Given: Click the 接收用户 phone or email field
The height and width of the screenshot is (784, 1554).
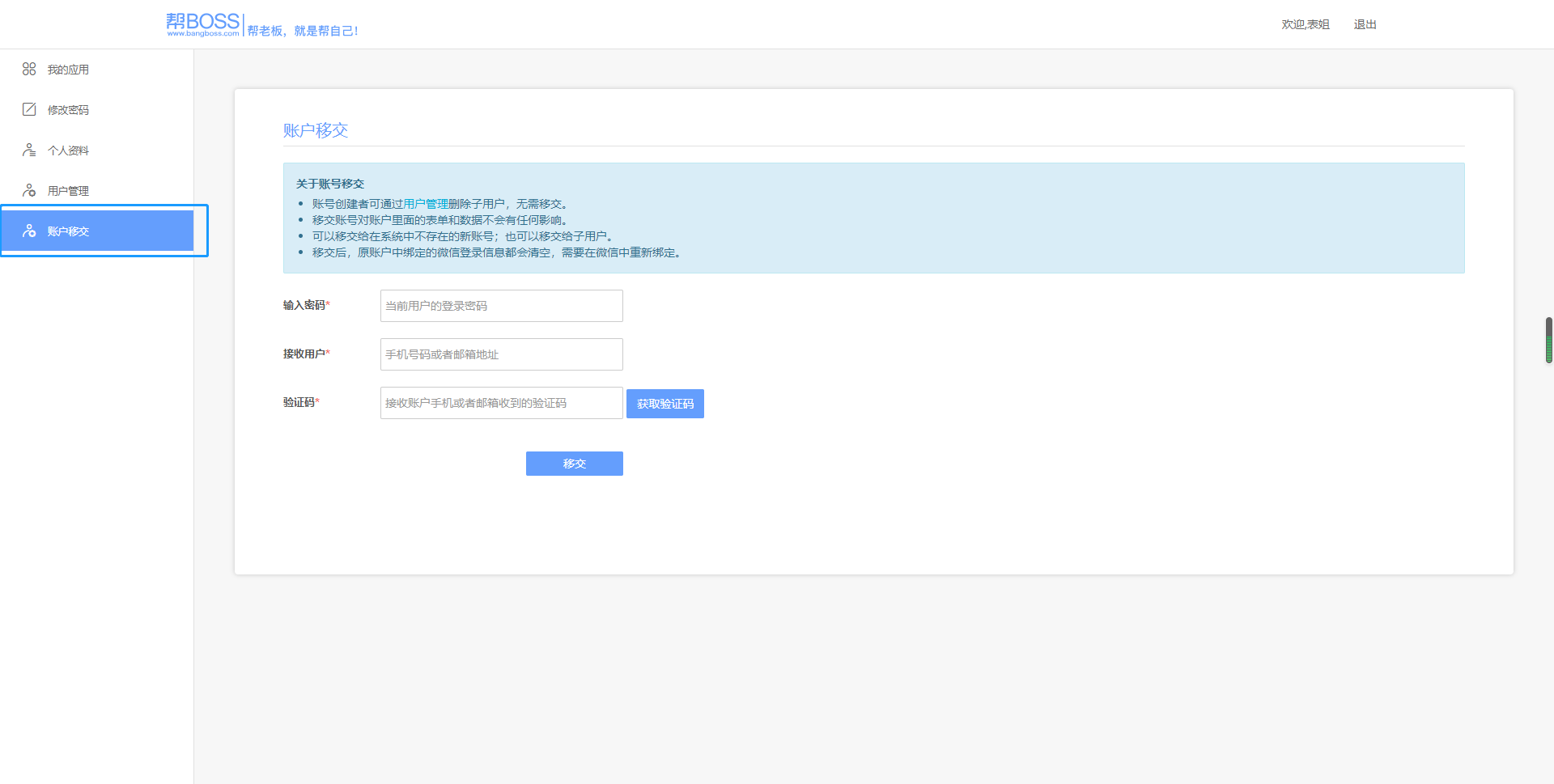Looking at the screenshot, I should pyautogui.click(x=501, y=354).
